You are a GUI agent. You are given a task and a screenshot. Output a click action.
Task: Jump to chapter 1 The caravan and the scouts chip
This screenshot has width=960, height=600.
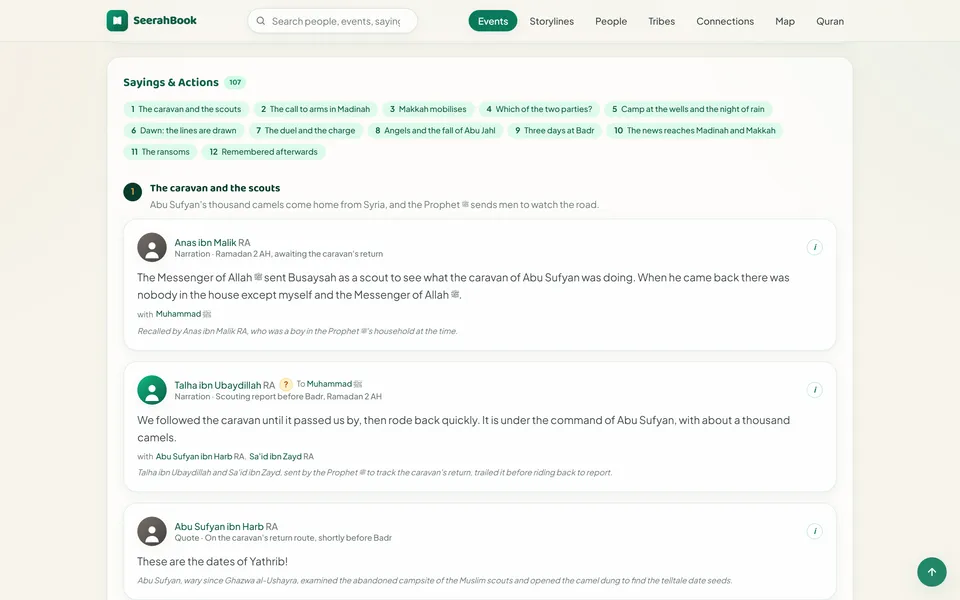186,109
